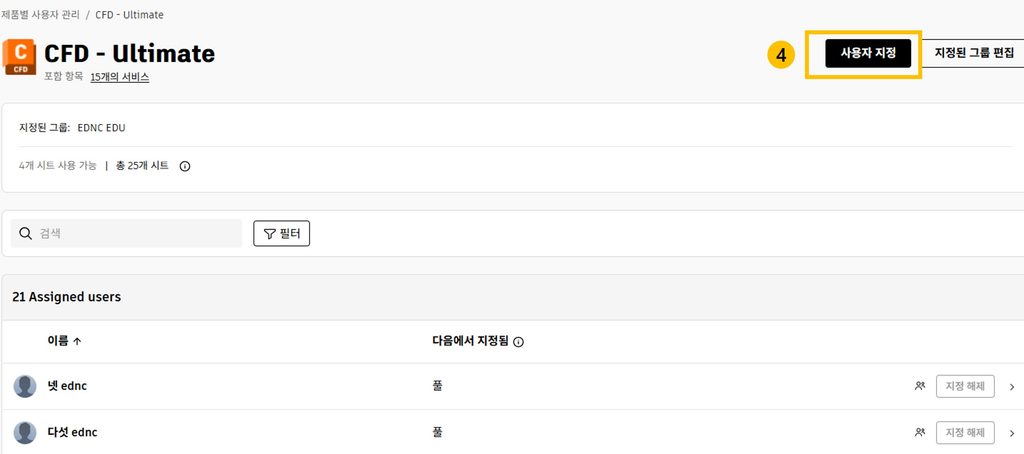Click into the 검색 search field
Viewport: 1024px width, 454px height.
pyautogui.click(x=126, y=233)
